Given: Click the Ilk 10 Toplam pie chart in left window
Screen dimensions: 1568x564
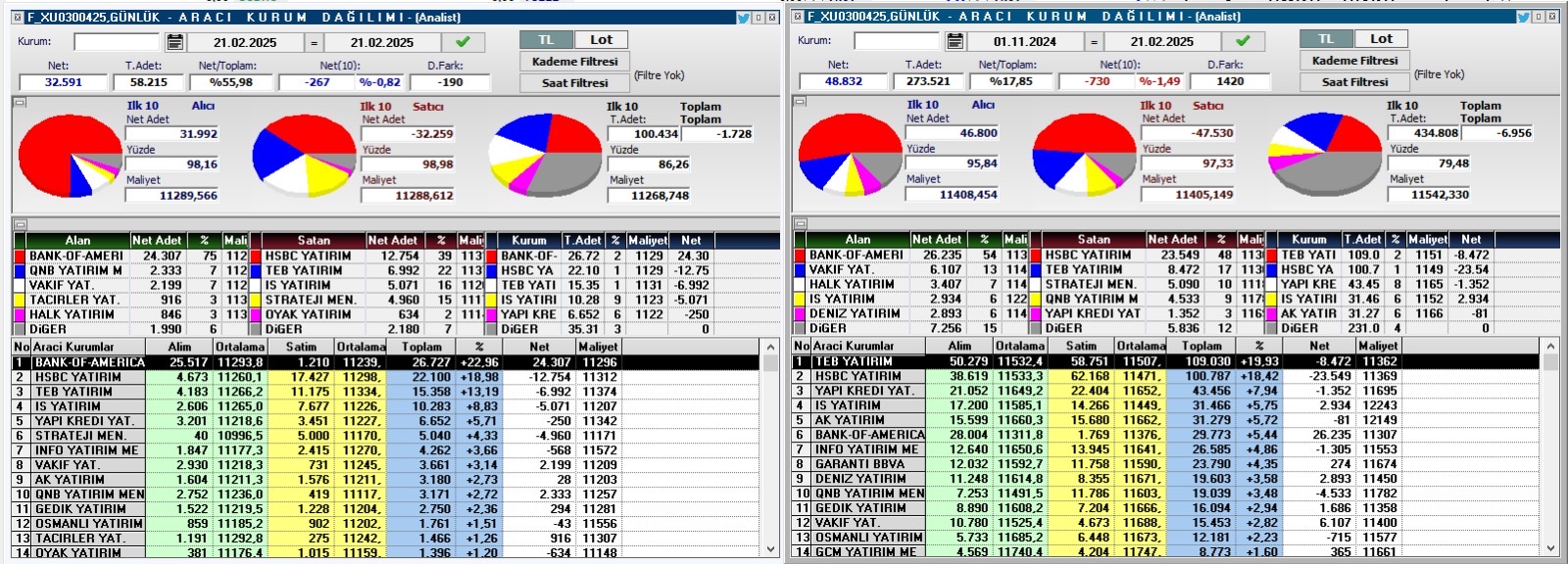Looking at the screenshot, I should pyautogui.click(x=545, y=157).
